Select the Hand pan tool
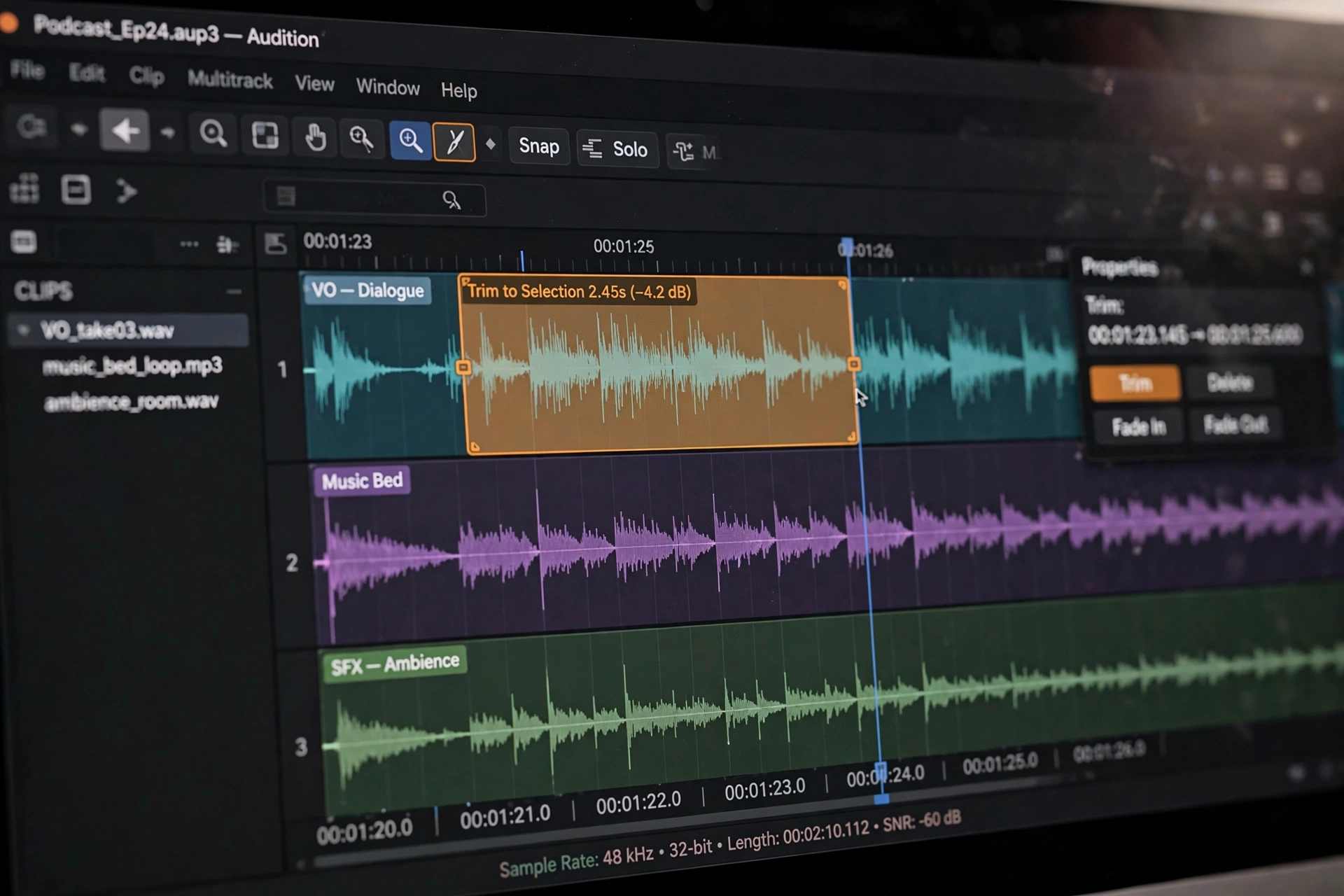Image resolution: width=1344 pixels, height=896 pixels. [315, 136]
